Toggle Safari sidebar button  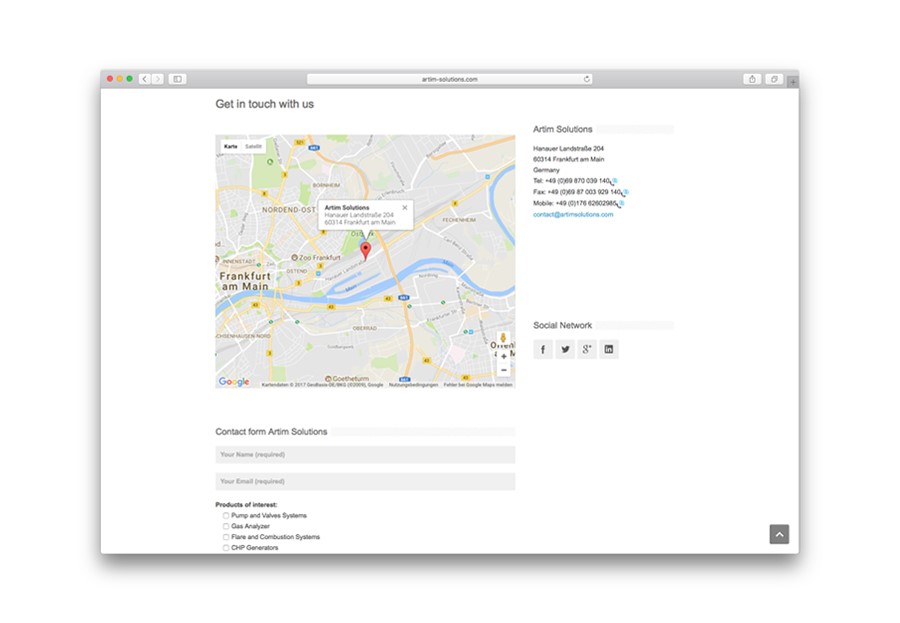pyautogui.click(x=177, y=79)
